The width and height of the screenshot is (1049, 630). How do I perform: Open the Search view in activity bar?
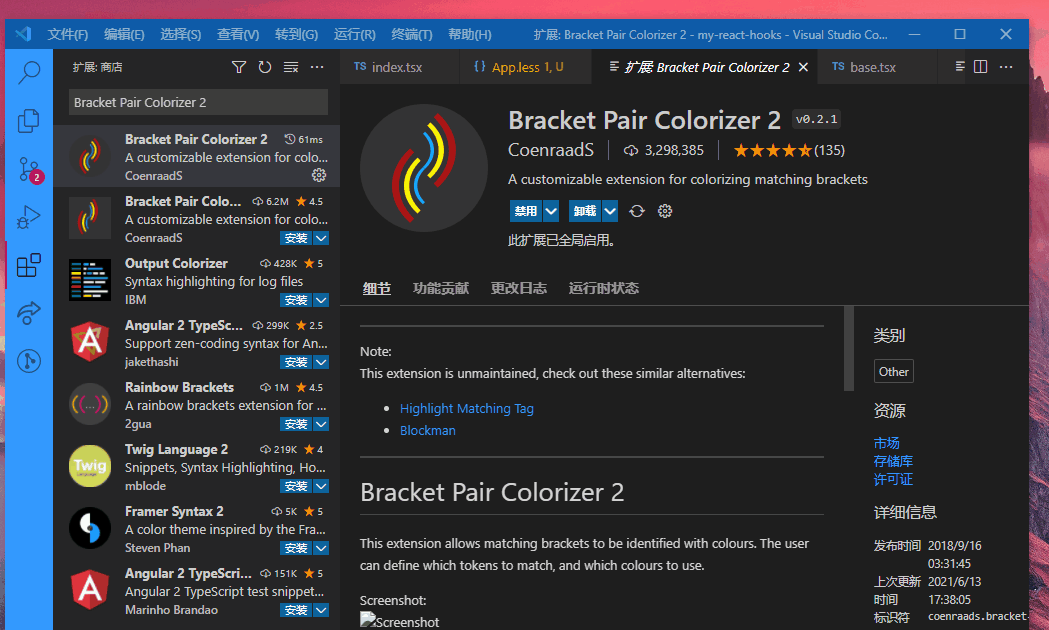pos(29,72)
